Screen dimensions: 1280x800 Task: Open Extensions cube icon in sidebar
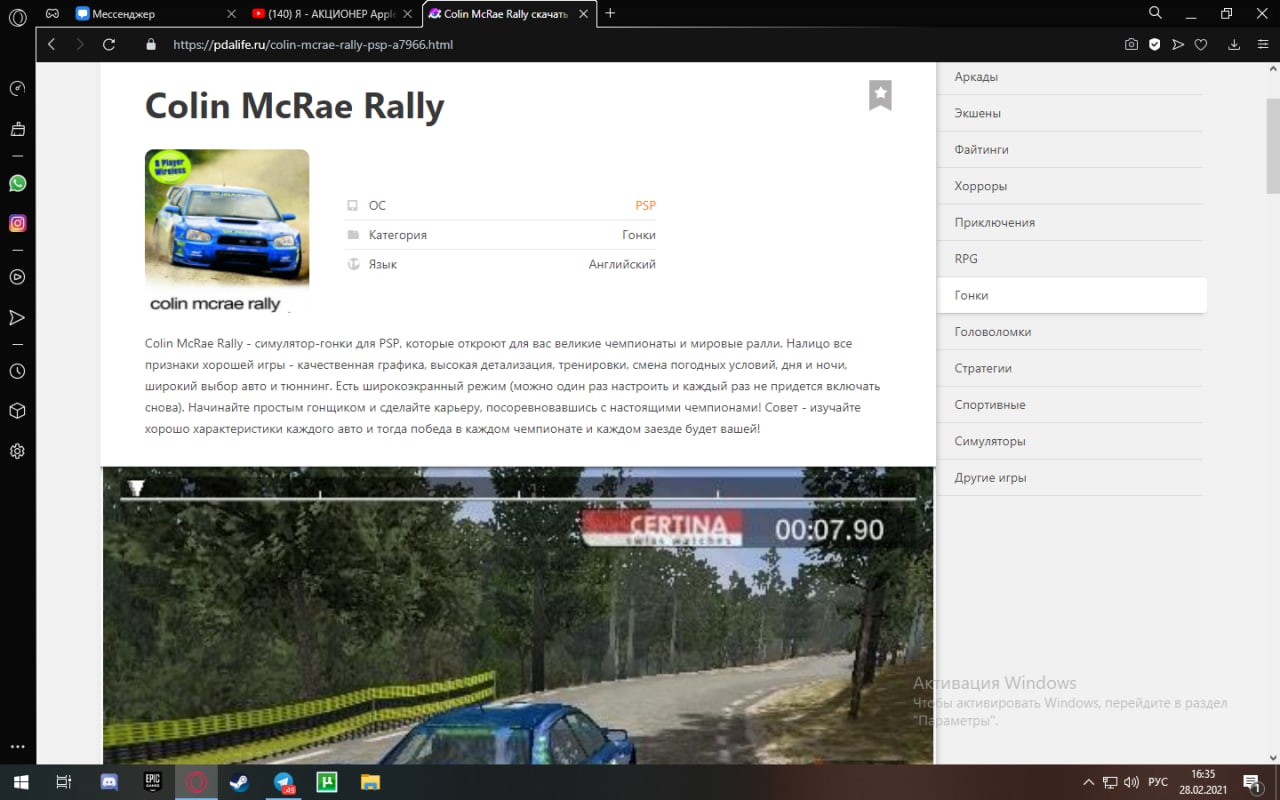click(17, 411)
